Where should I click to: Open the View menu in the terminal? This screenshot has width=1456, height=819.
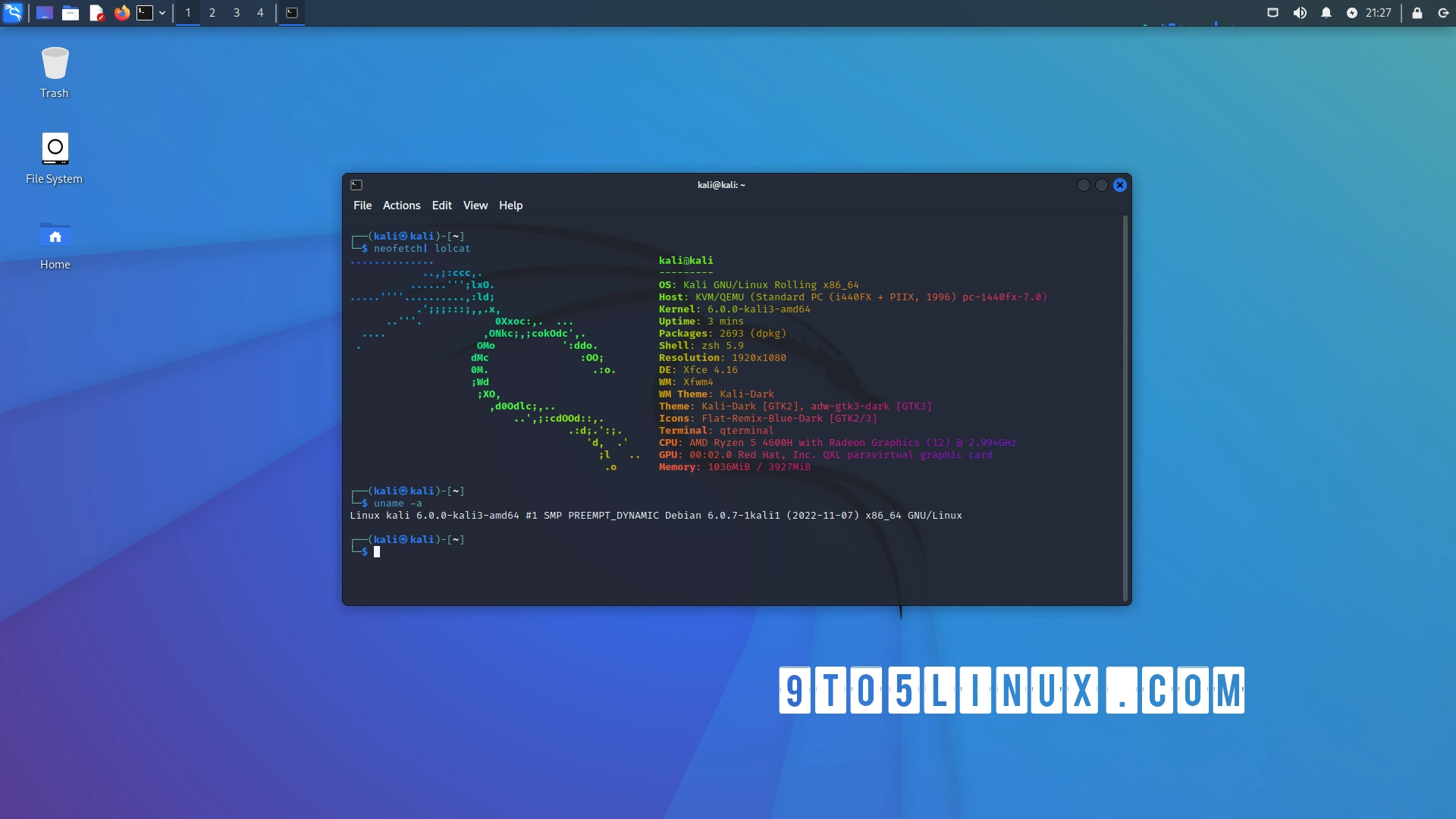click(475, 205)
